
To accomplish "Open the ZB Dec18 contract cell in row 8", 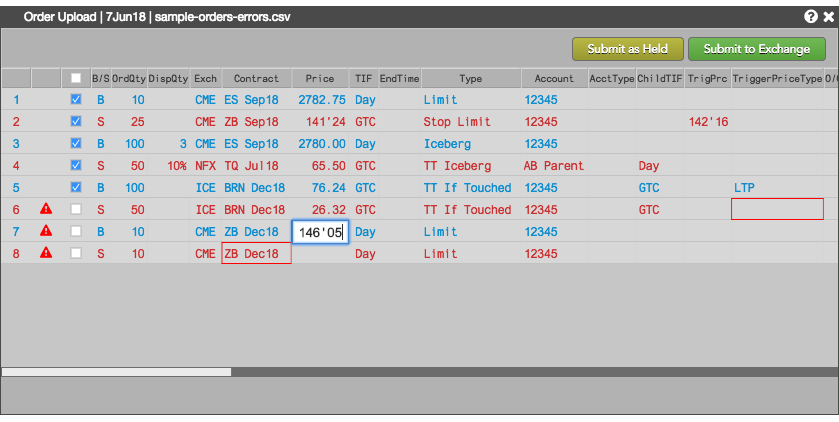I will click(x=256, y=253).
